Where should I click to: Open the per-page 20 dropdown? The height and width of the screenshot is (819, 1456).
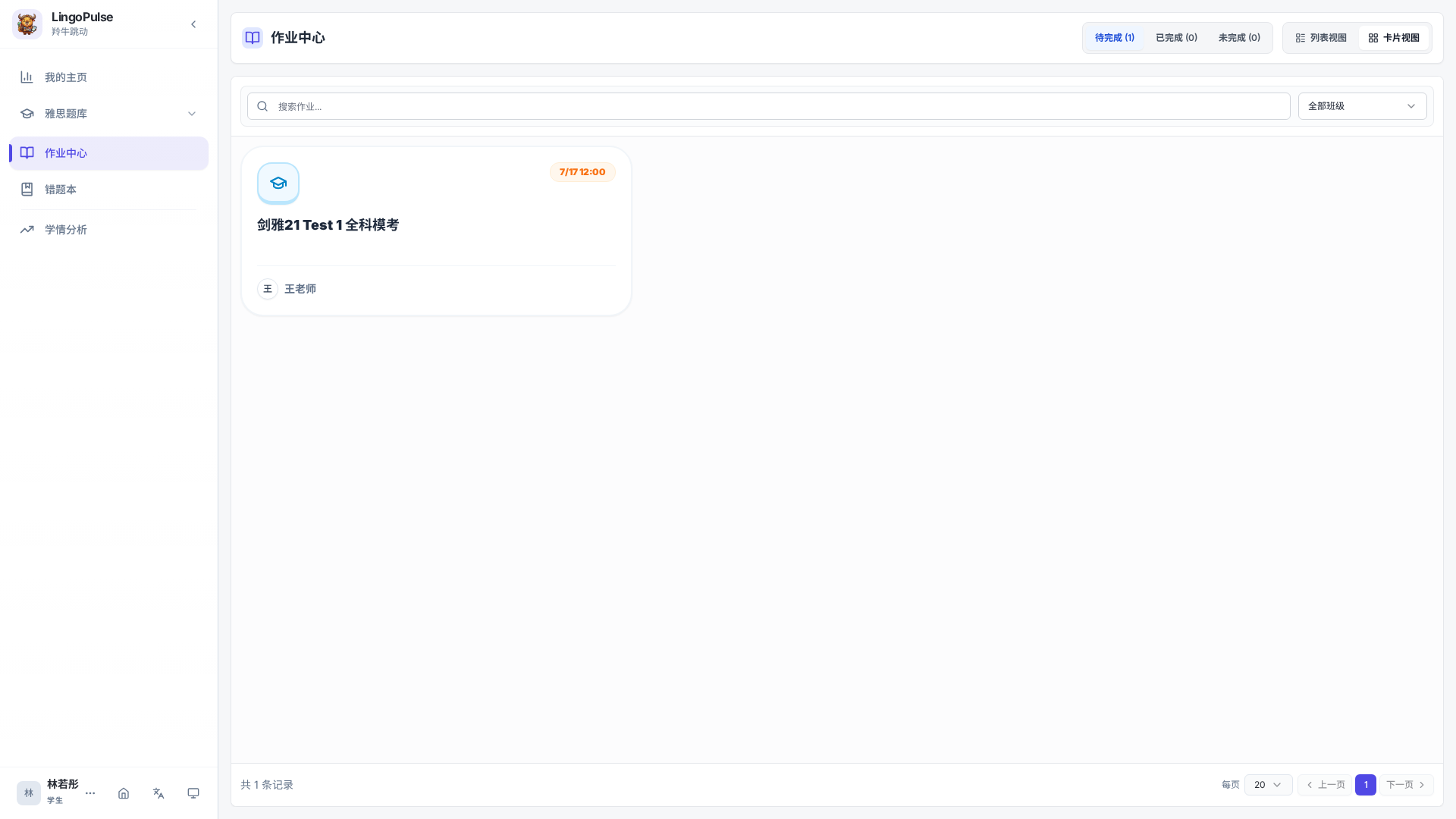coord(1268,785)
